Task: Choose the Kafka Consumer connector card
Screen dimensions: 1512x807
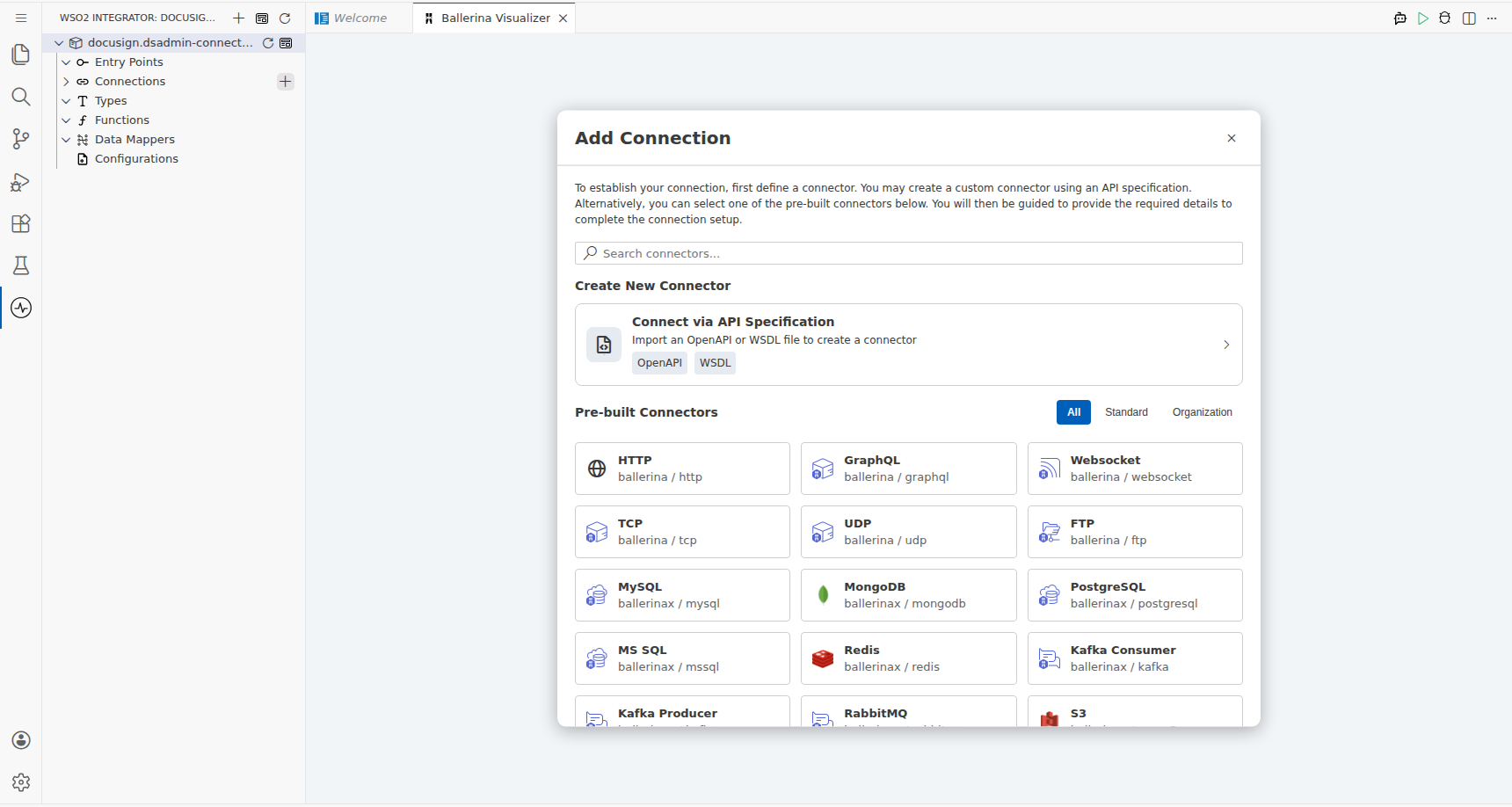Action: [1135, 658]
